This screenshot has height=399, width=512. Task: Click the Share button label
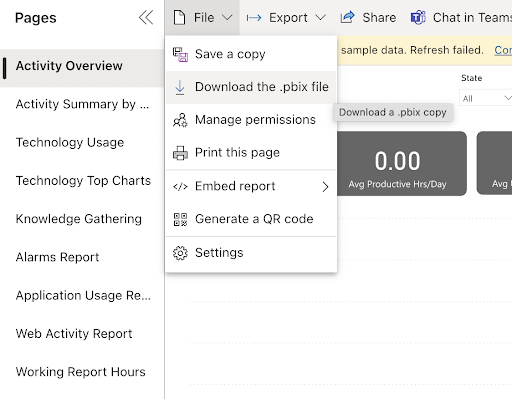379,18
